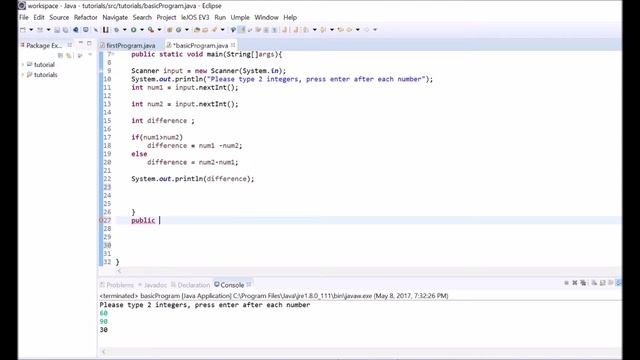The height and width of the screenshot is (360, 640).
Task: Open the Umple menu
Action: tap(240, 17)
